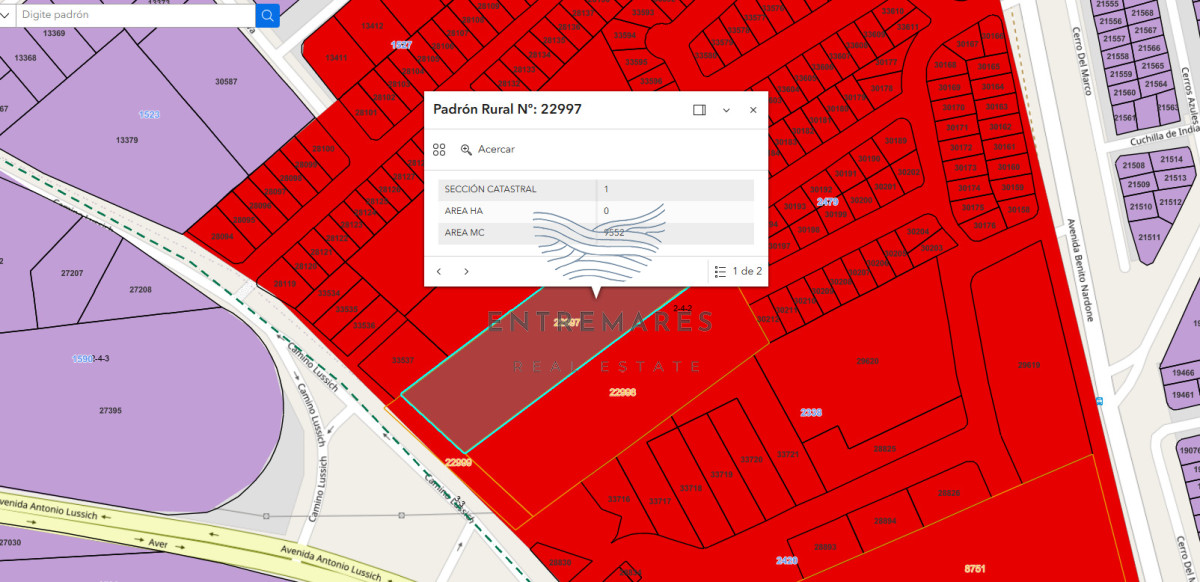The width and height of the screenshot is (1200, 582).
Task: Click the purple parcel 27395
Action: (x=110, y=411)
